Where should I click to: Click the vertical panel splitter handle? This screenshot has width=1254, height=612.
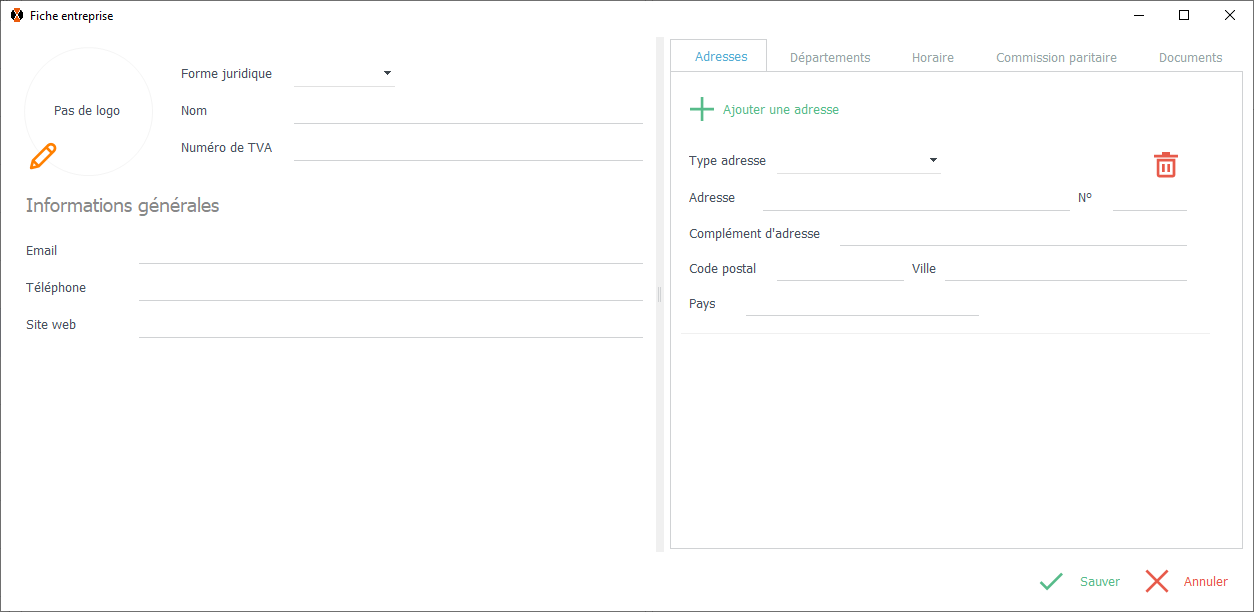tap(659, 294)
